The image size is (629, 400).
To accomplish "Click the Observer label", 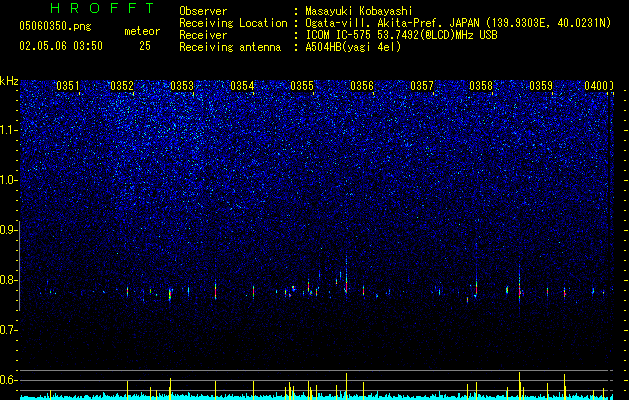I will tap(203, 11).
